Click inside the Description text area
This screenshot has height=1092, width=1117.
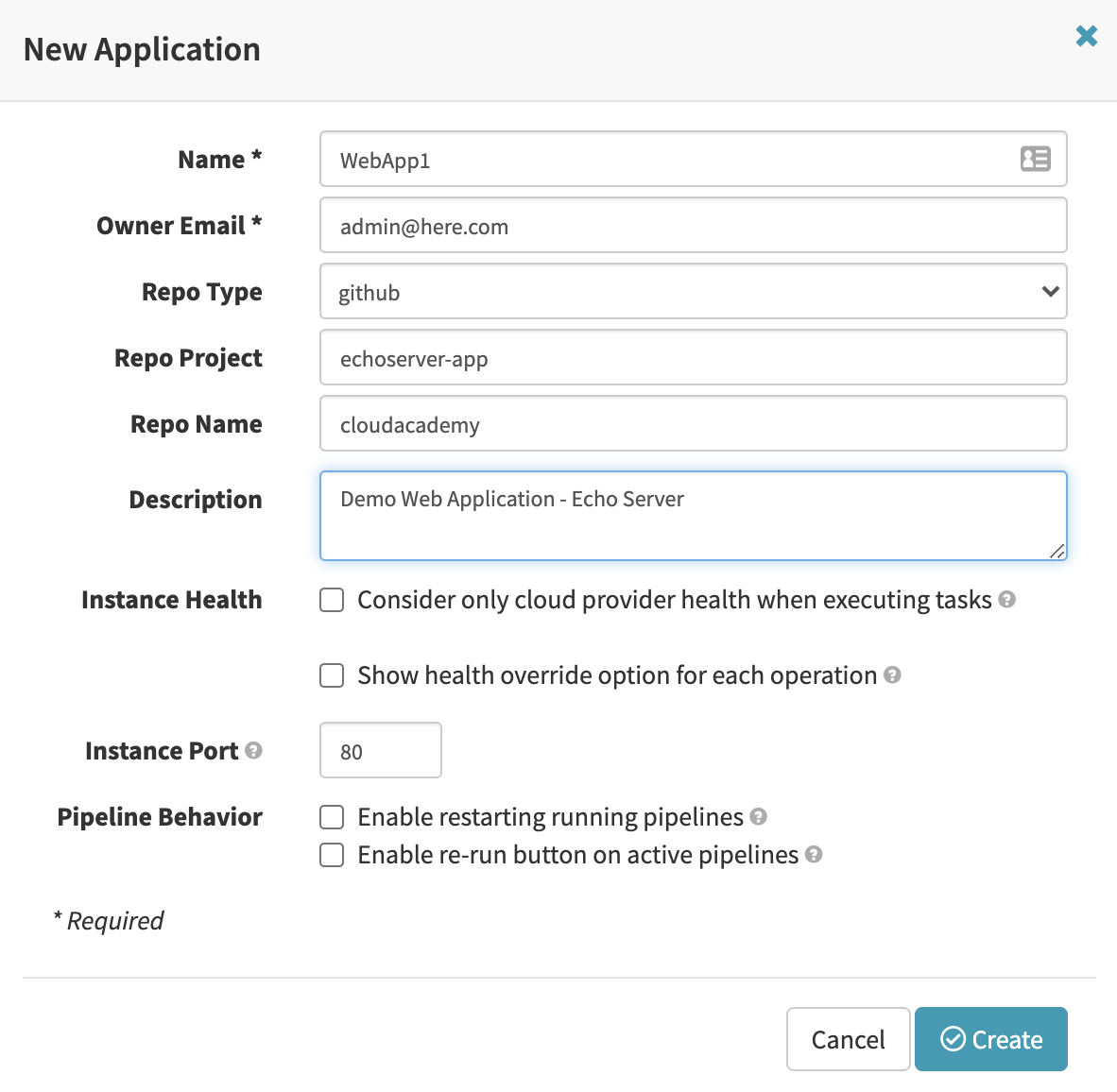click(x=693, y=515)
